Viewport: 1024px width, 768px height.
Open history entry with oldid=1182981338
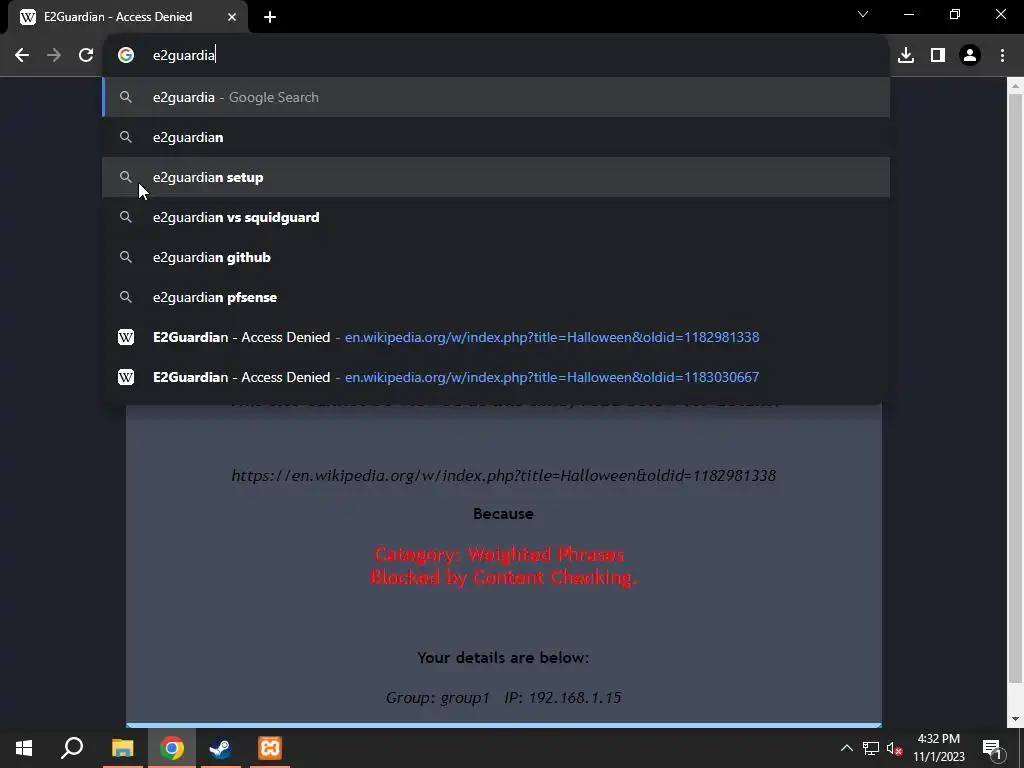496,337
